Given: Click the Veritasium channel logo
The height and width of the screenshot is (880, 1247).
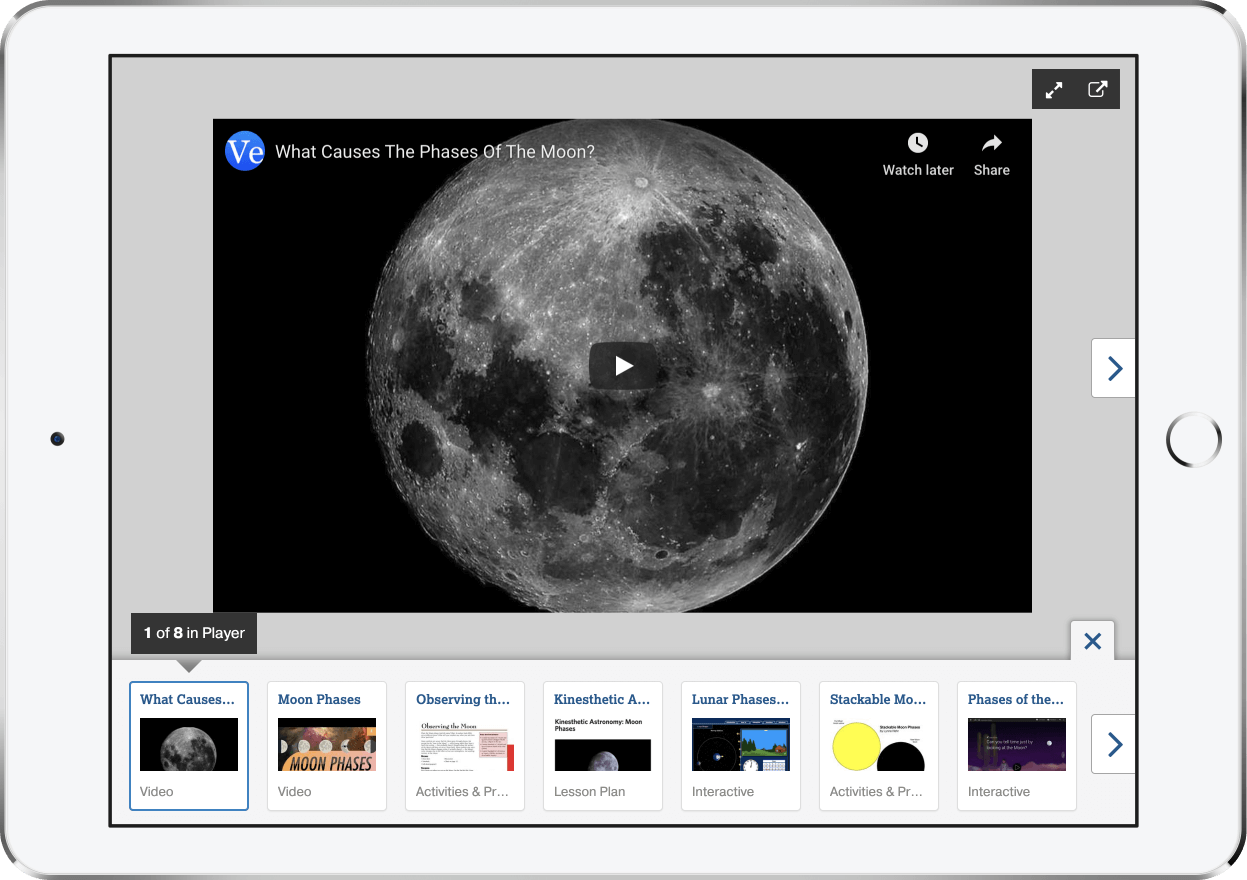Looking at the screenshot, I should 245,151.
